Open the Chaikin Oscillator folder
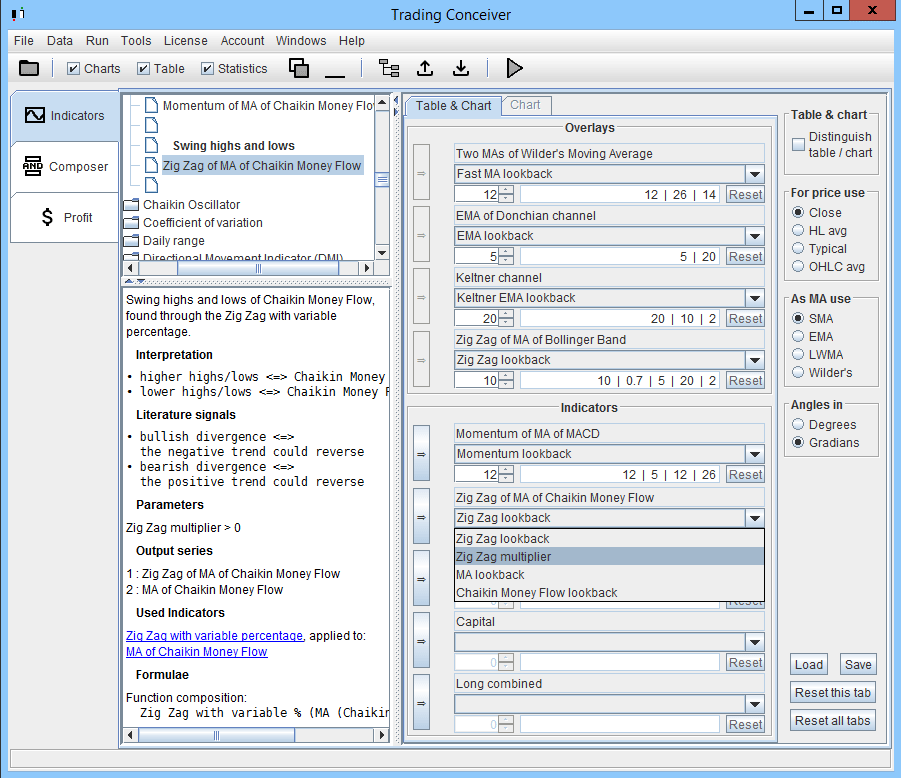The image size is (901, 778). (x=191, y=205)
